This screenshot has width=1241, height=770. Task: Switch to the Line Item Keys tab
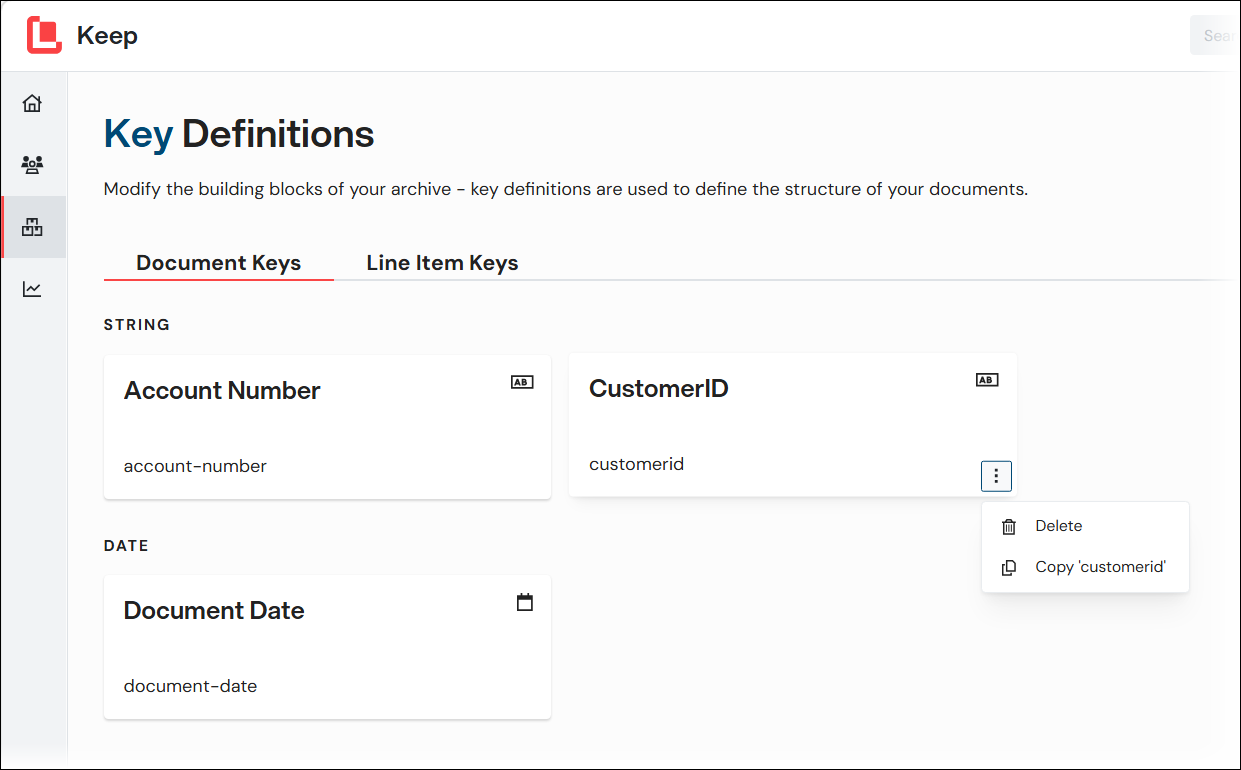(442, 263)
